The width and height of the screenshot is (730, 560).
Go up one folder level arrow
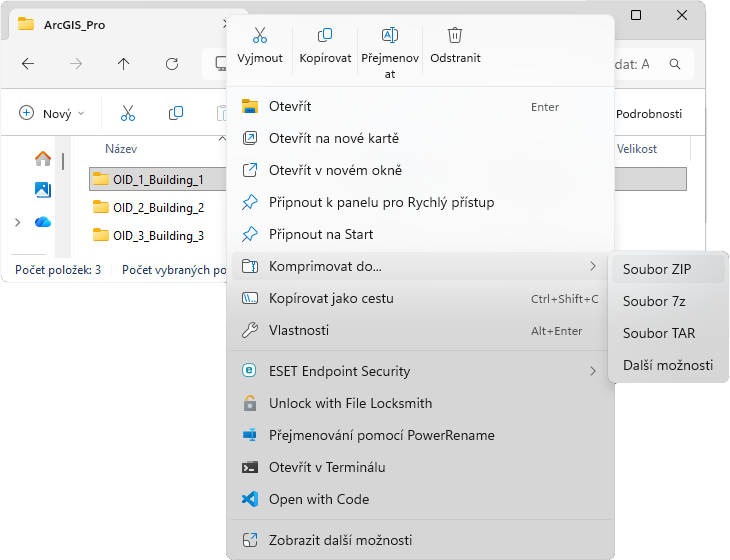[123, 64]
